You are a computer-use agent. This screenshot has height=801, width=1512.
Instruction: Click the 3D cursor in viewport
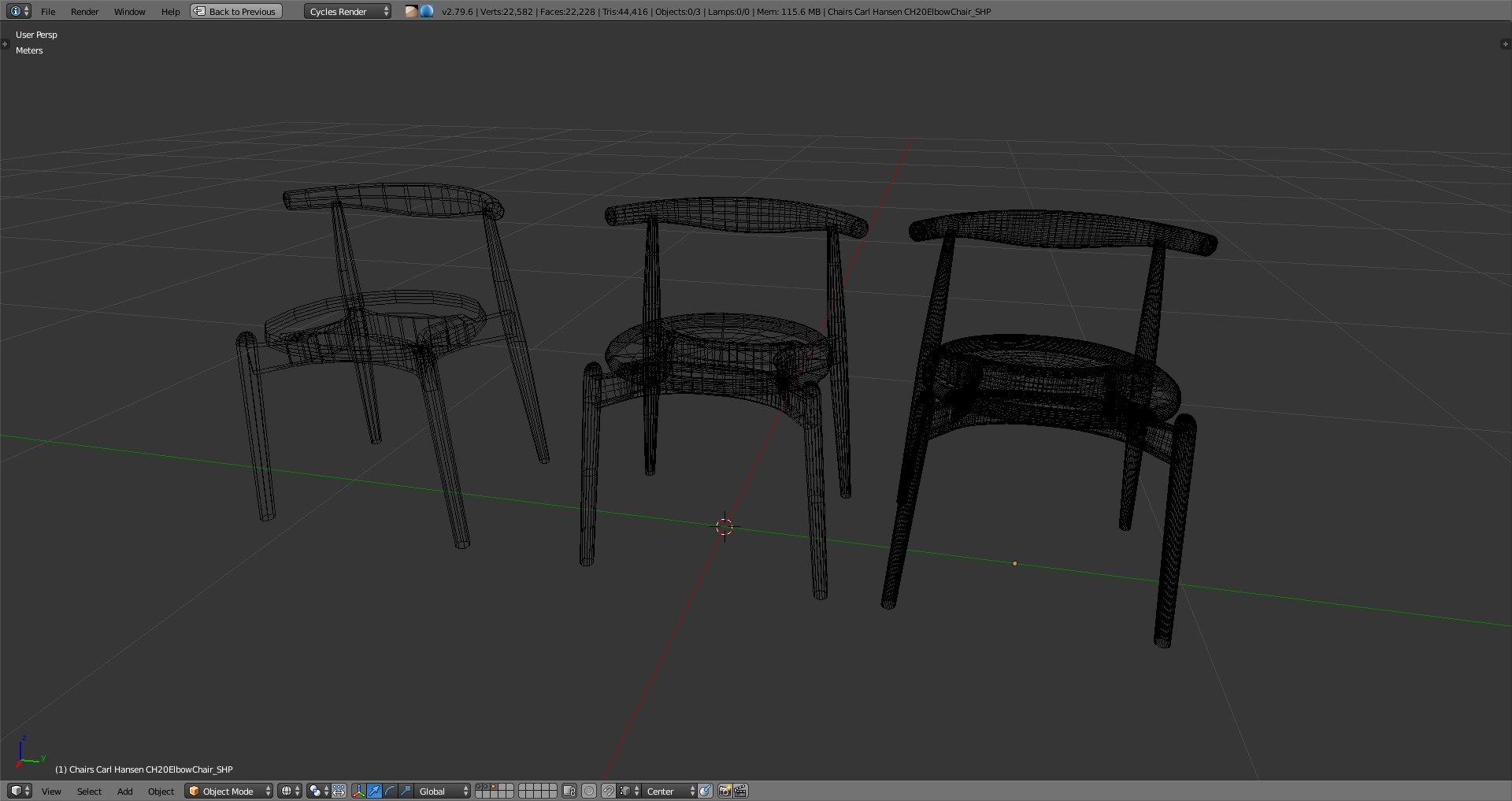click(724, 526)
